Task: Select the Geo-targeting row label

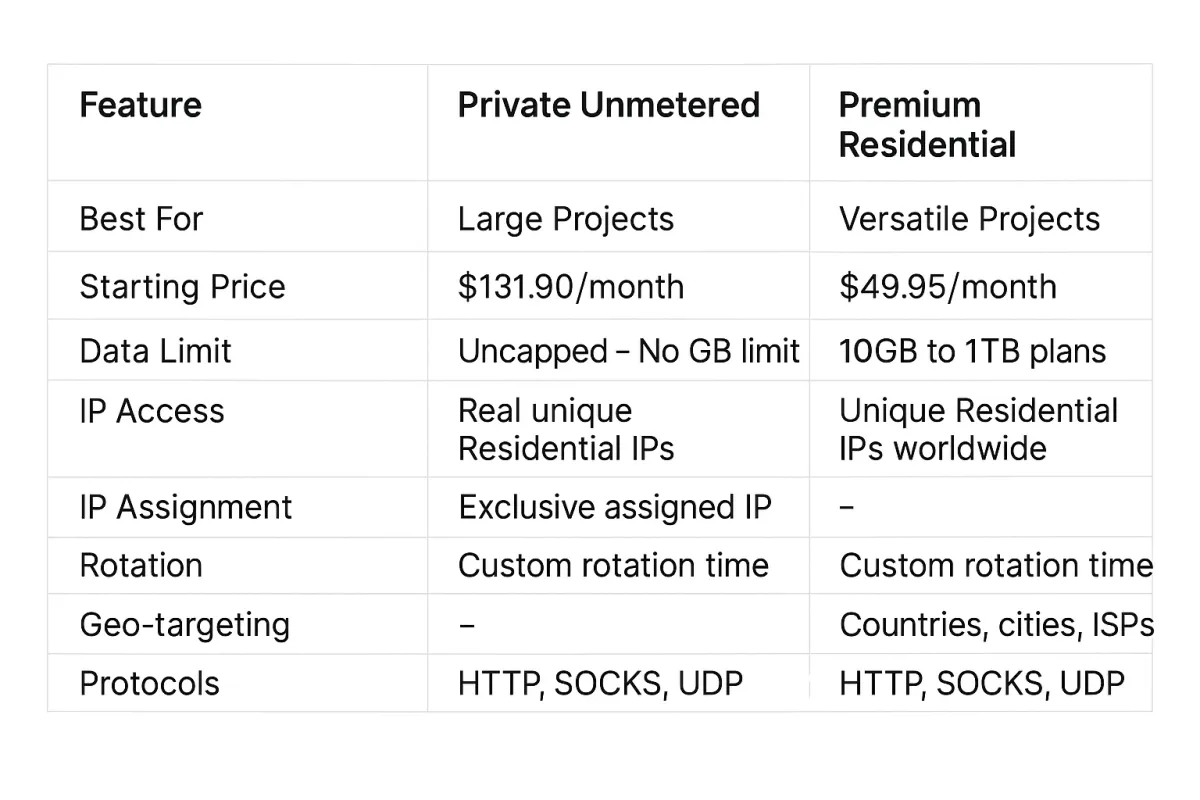Action: pos(185,625)
